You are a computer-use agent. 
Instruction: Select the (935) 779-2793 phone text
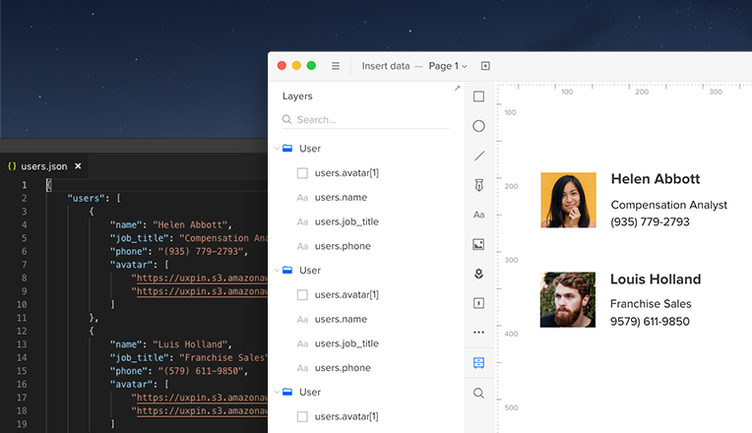tap(650, 222)
